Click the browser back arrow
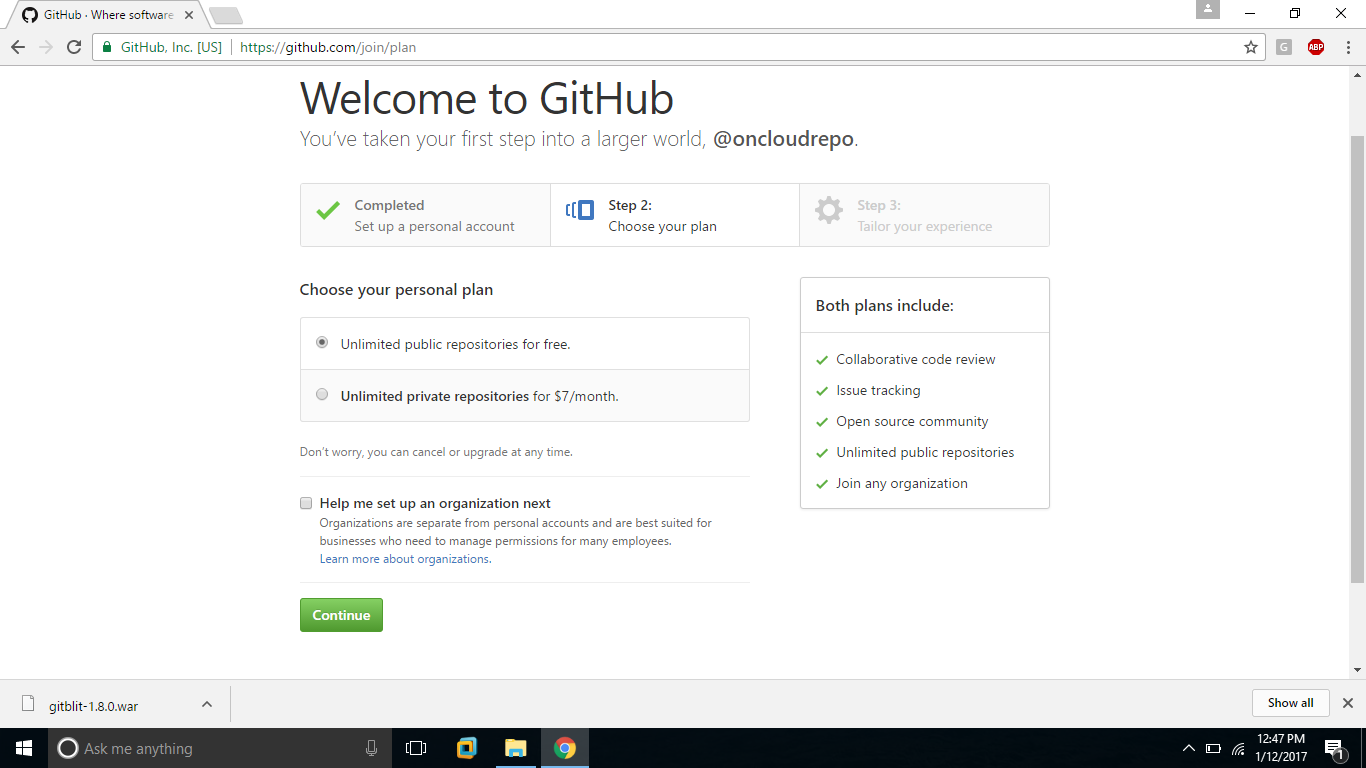The width and height of the screenshot is (1366, 768). (x=18, y=47)
